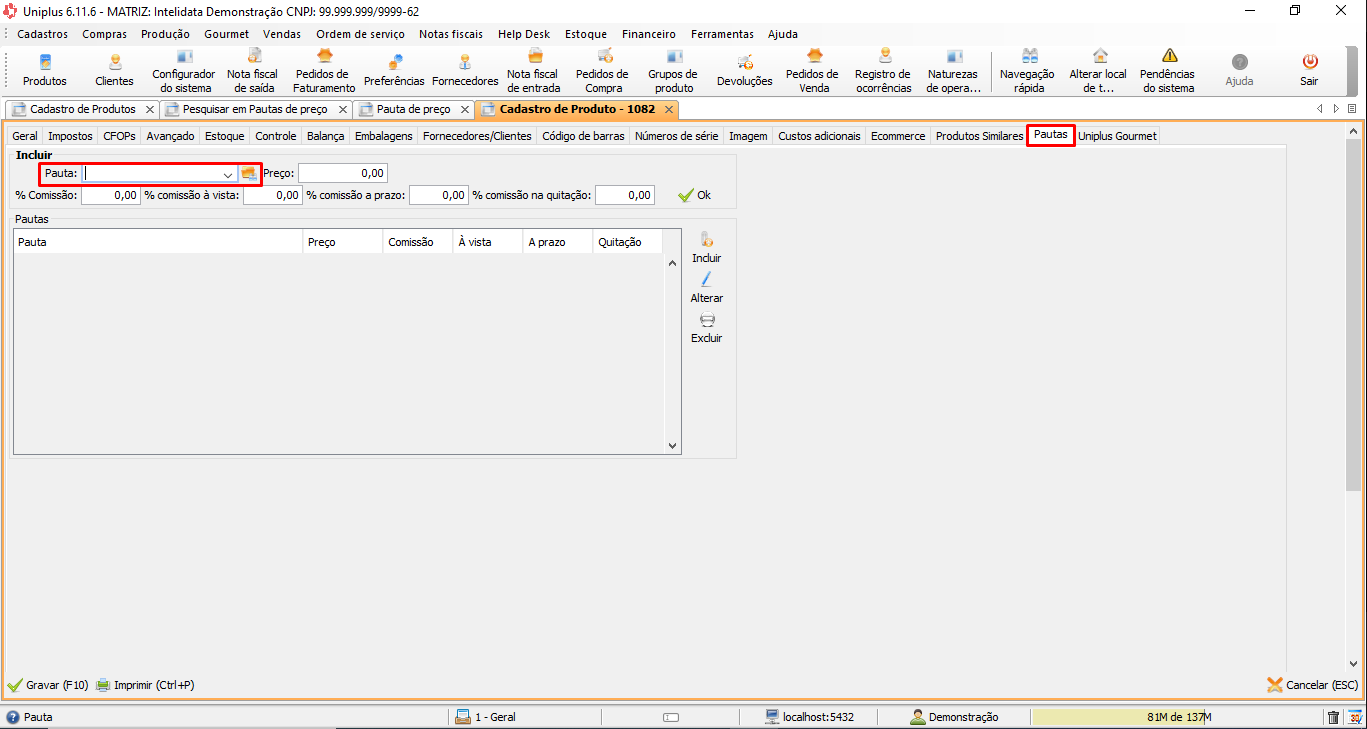Switch to Pesquisar em Pautas de preço tab
1367x729 pixels.
[x=255, y=109]
